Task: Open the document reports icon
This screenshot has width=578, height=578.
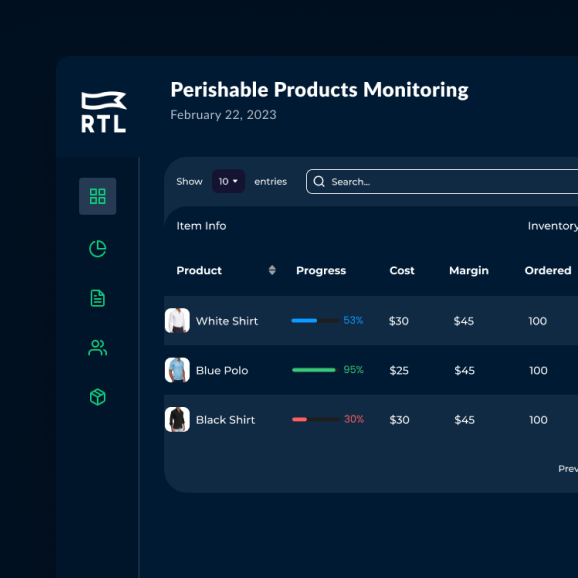Action: (x=98, y=298)
